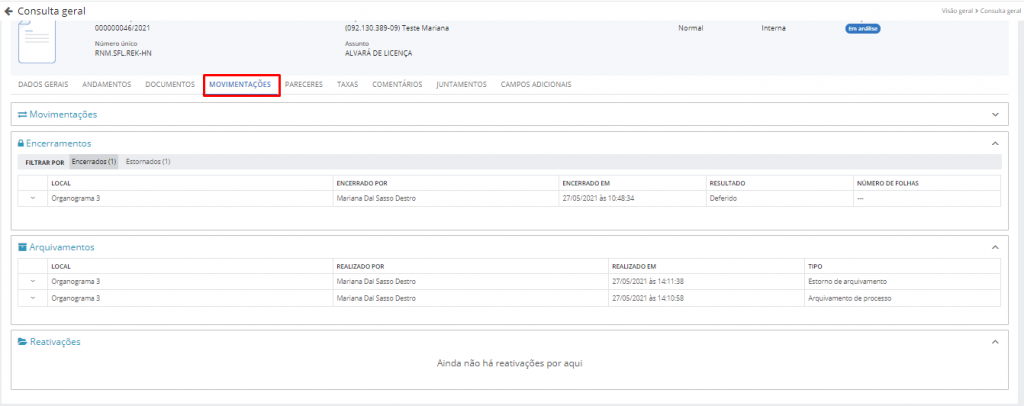Expand the Estorno de arquivamento row
Image resolution: width=1024 pixels, height=406 pixels.
click(33, 282)
